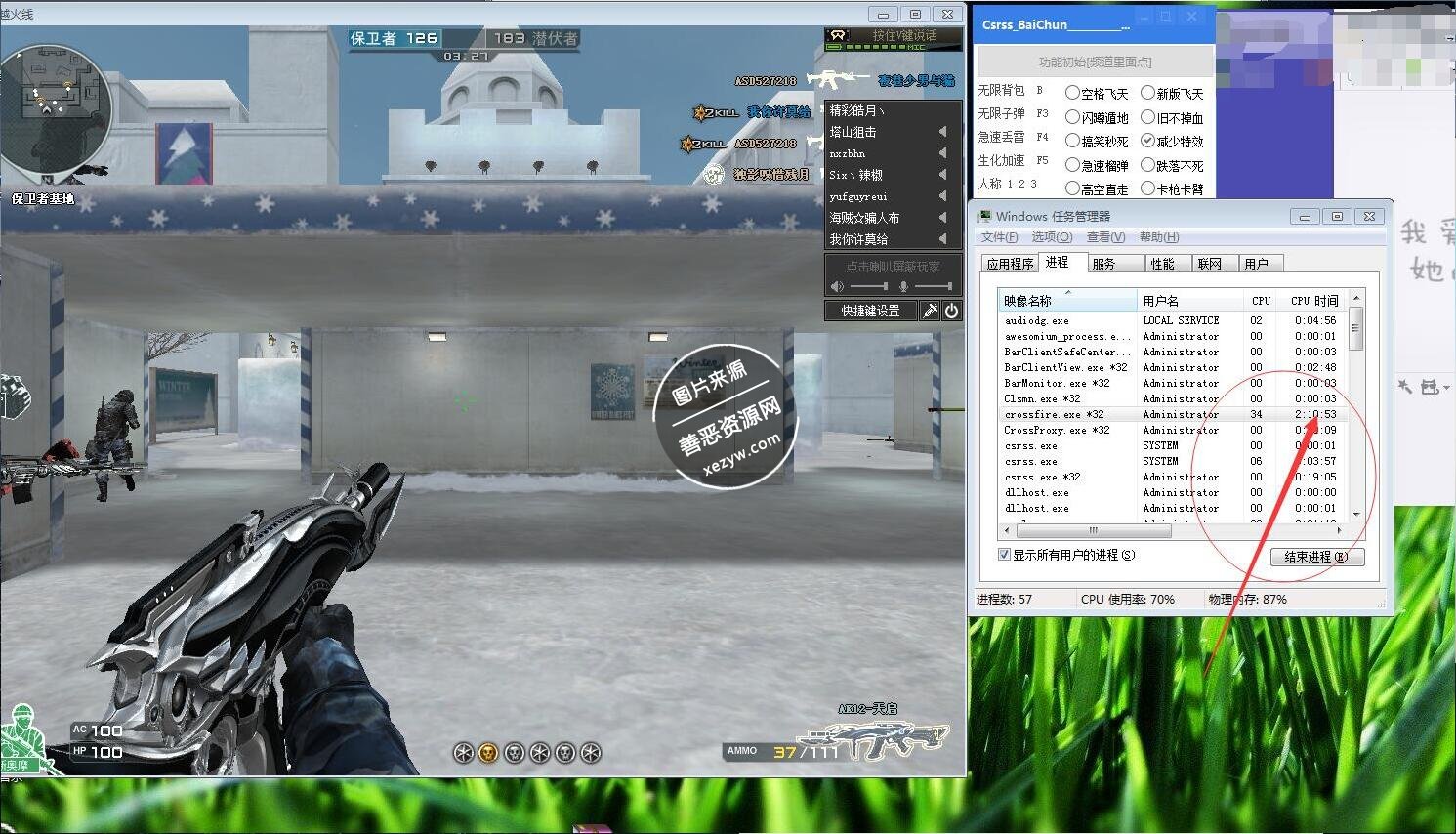The image size is (1456, 834).
Task: Toggle 显示所有用户的进程 checkbox
Action: click(x=1004, y=555)
